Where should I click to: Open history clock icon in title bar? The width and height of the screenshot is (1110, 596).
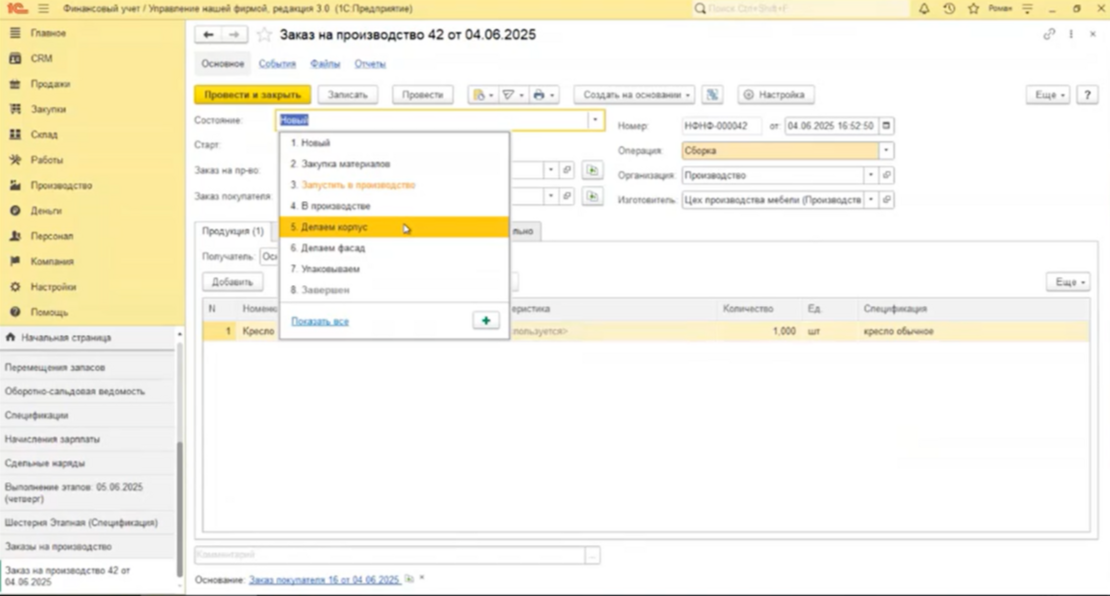click(x=949, y=8)
